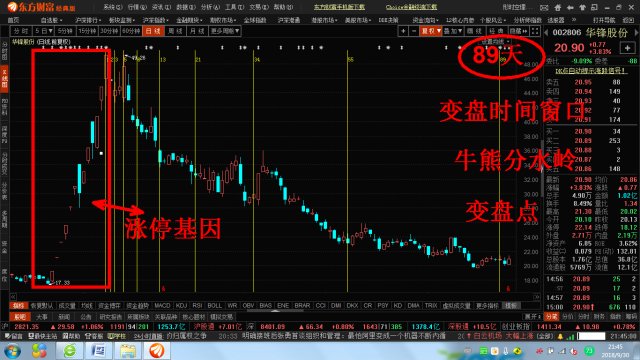Click the home icon in title bar
The width and height of the screenshot is (640, 360).
click(558, 7)
